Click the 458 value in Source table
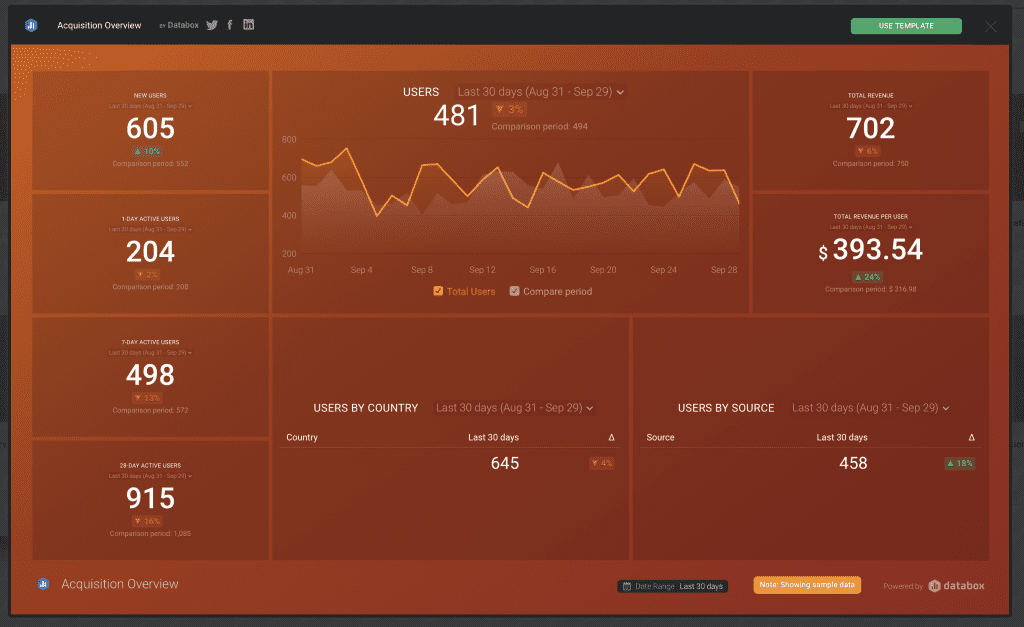Screen dimensions: 1024x627 tap(853, 463)
